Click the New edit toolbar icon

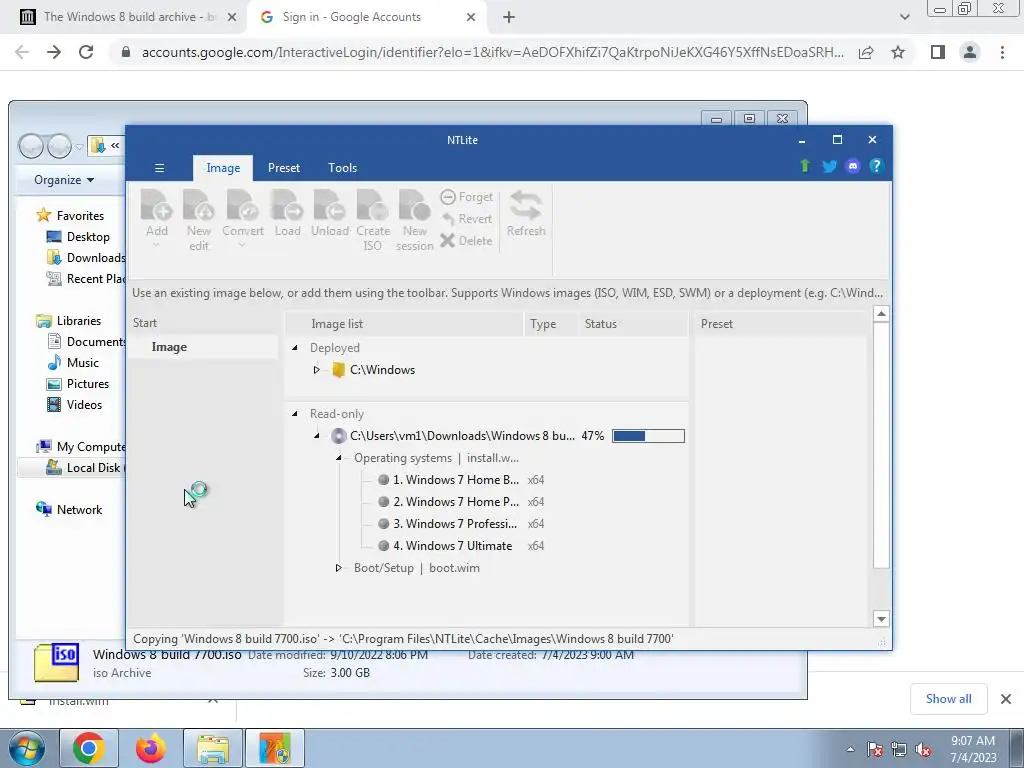pos(199,220)
